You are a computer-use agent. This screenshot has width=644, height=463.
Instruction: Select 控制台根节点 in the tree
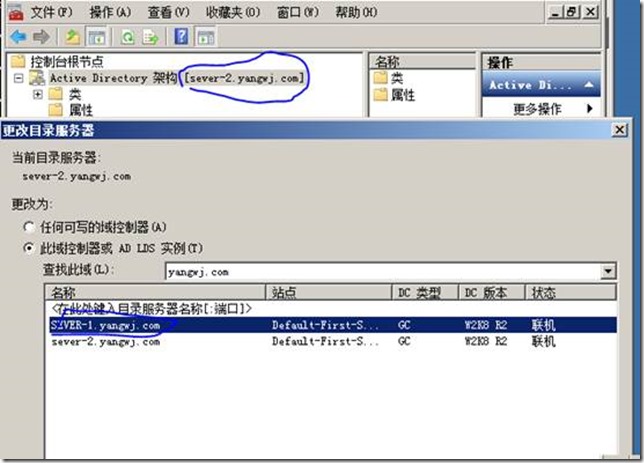[x=67, y=62]
